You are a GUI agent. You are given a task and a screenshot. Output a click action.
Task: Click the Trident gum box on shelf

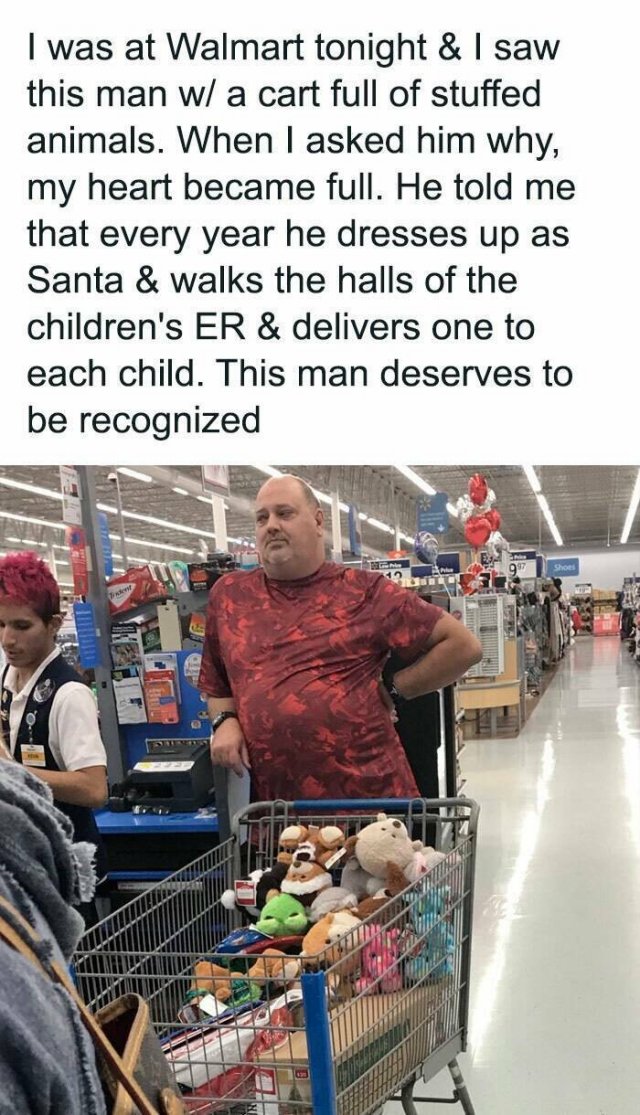(135, 587)
